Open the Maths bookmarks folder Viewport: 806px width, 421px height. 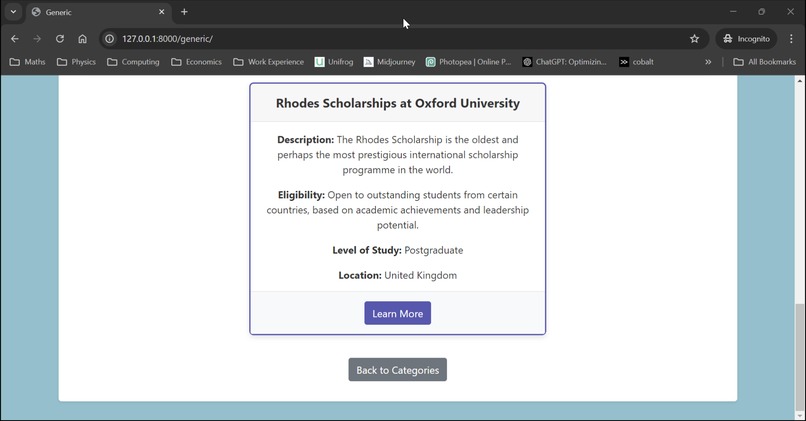[x=28, y=62]
